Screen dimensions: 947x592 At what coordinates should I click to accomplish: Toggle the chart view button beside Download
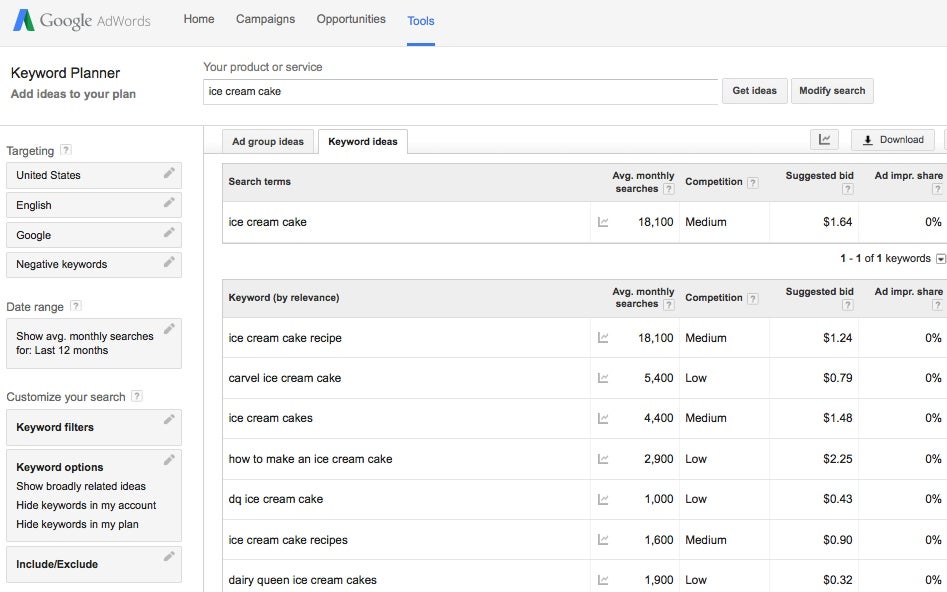click(824, 140)
